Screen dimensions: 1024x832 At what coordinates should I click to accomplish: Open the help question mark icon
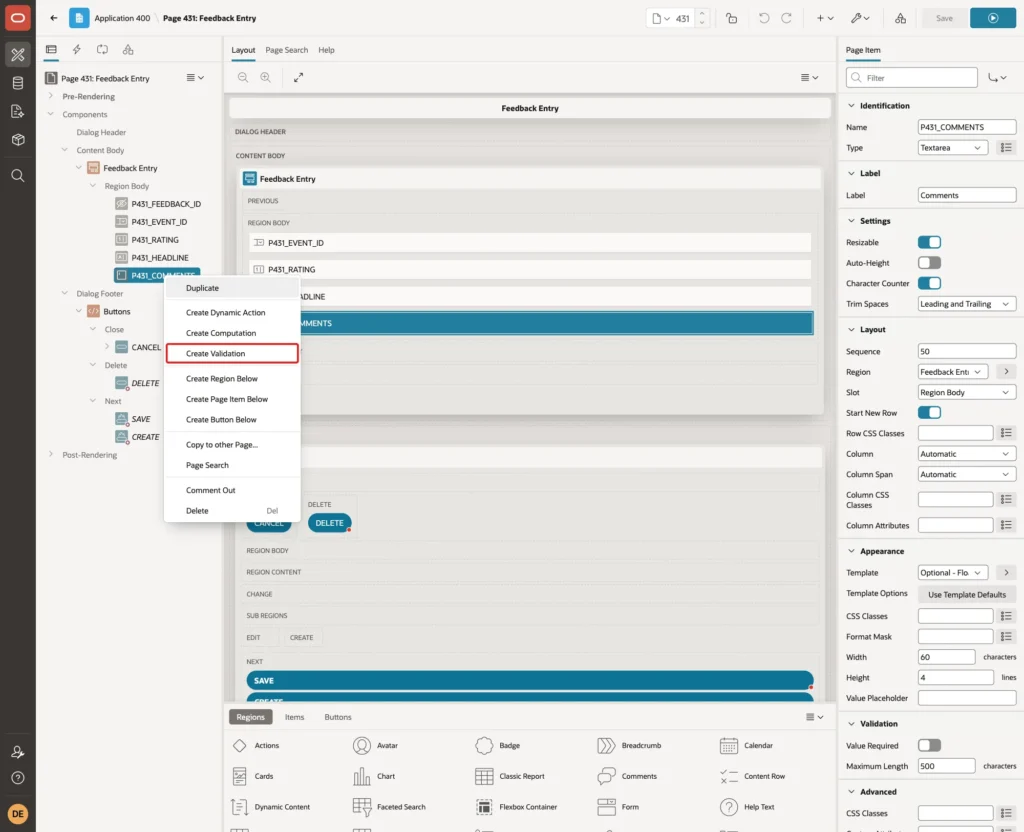pos(18,778)
